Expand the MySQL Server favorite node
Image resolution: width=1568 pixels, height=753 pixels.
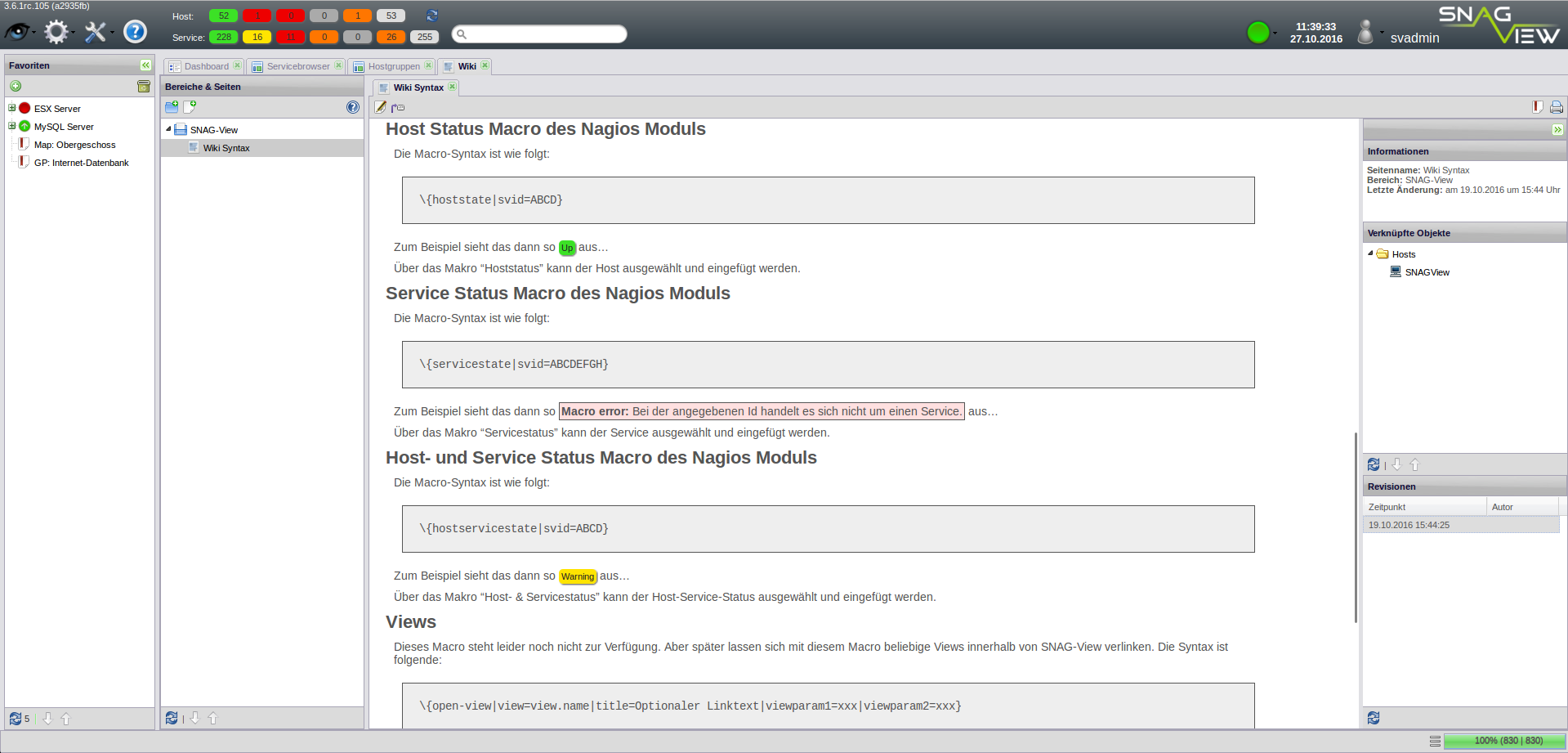coord(12,126)
